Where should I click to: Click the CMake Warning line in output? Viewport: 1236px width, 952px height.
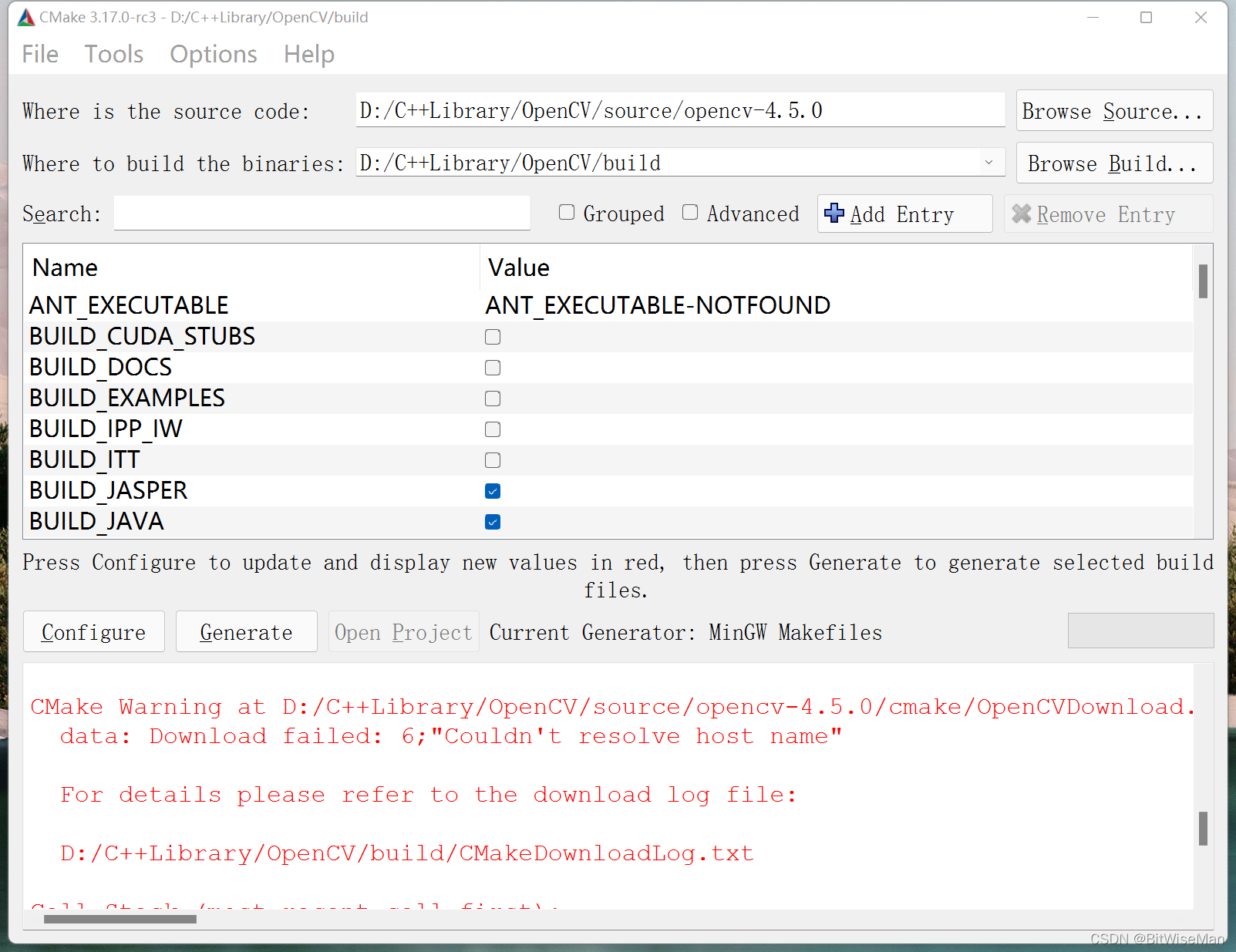[611, 707]
